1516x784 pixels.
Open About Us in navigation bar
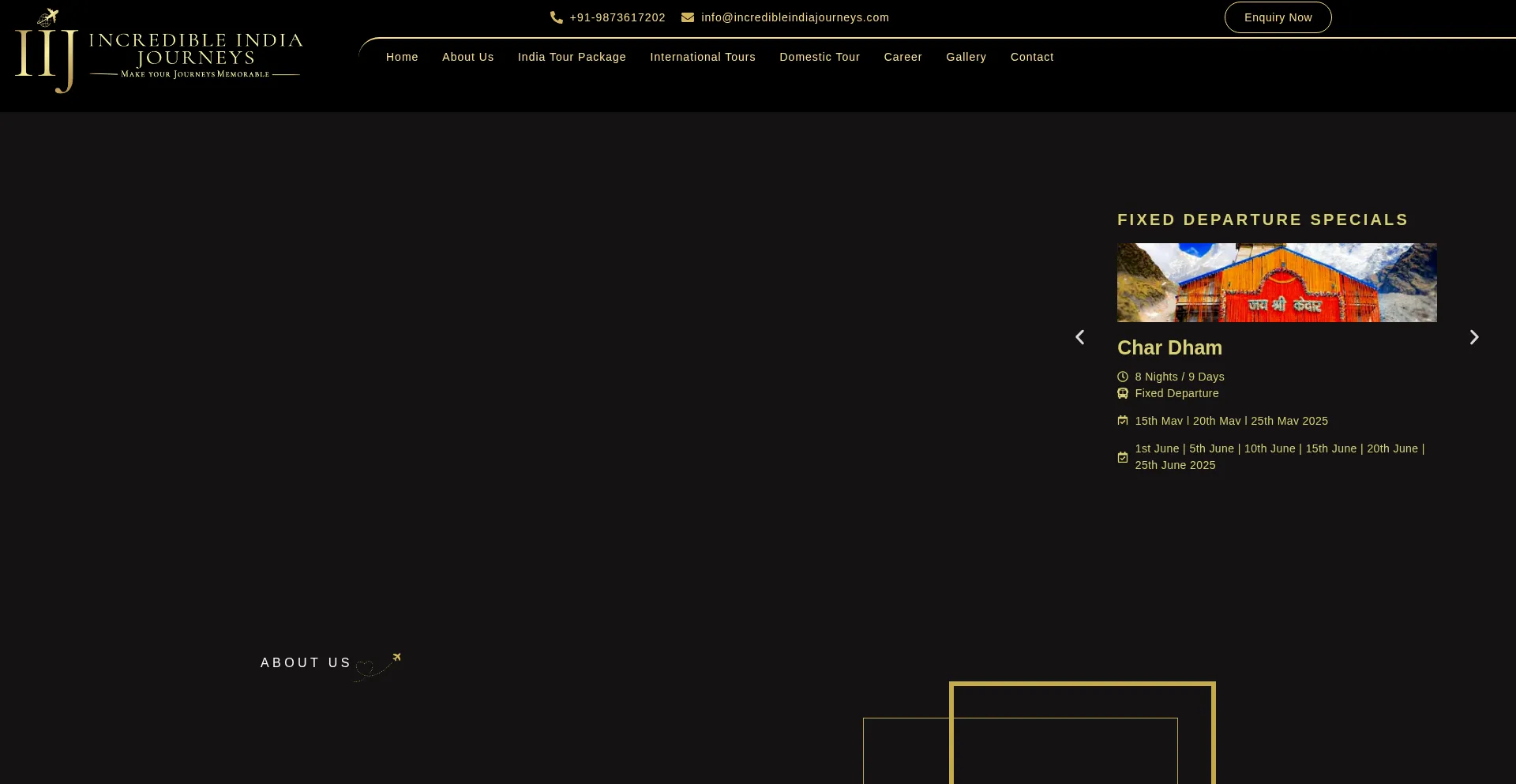click(468, 57)
